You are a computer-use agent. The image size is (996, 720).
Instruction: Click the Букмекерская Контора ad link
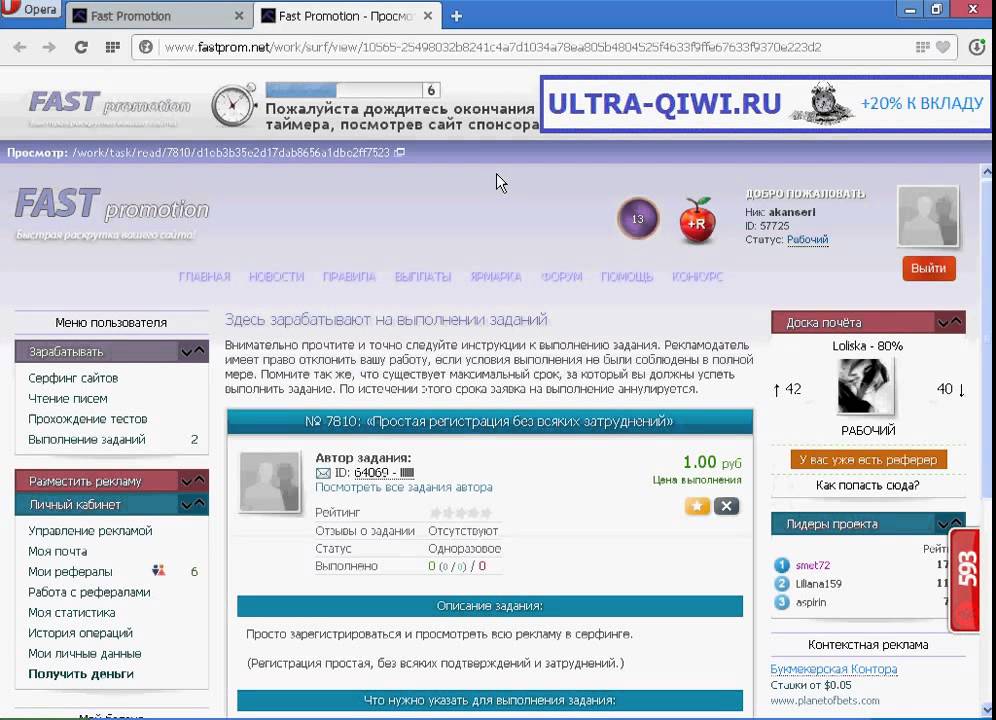tap(834, 669)
